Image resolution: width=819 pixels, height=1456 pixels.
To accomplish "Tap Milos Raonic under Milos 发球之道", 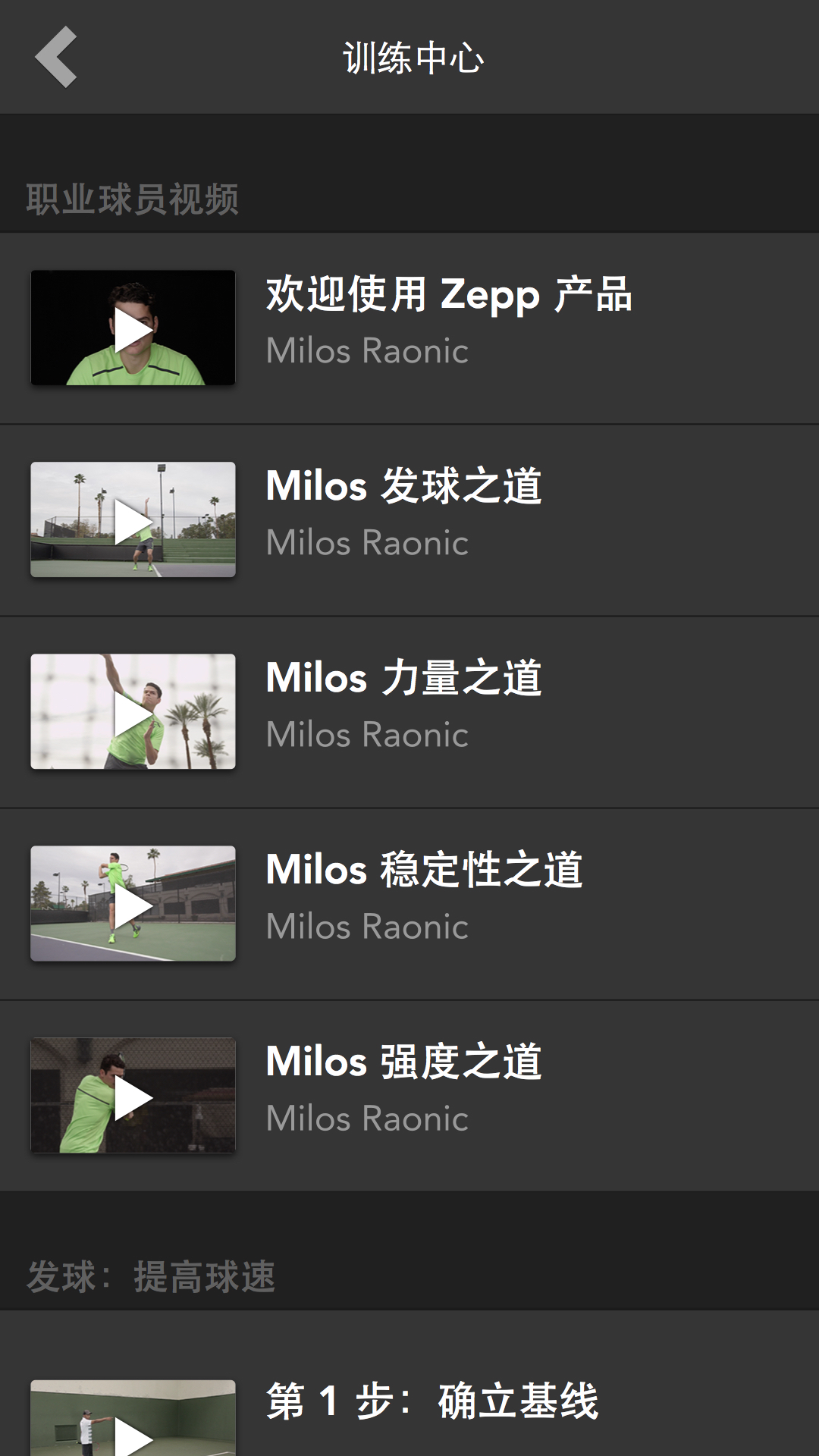I will tap(367, 543).
